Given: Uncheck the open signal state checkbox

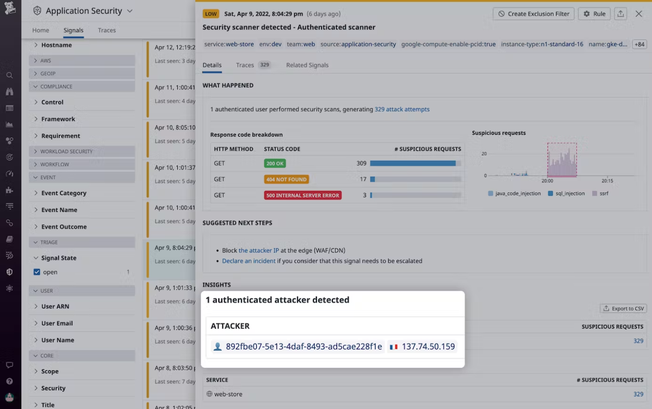Looking at the screenshot, I should tap(37, 272).
